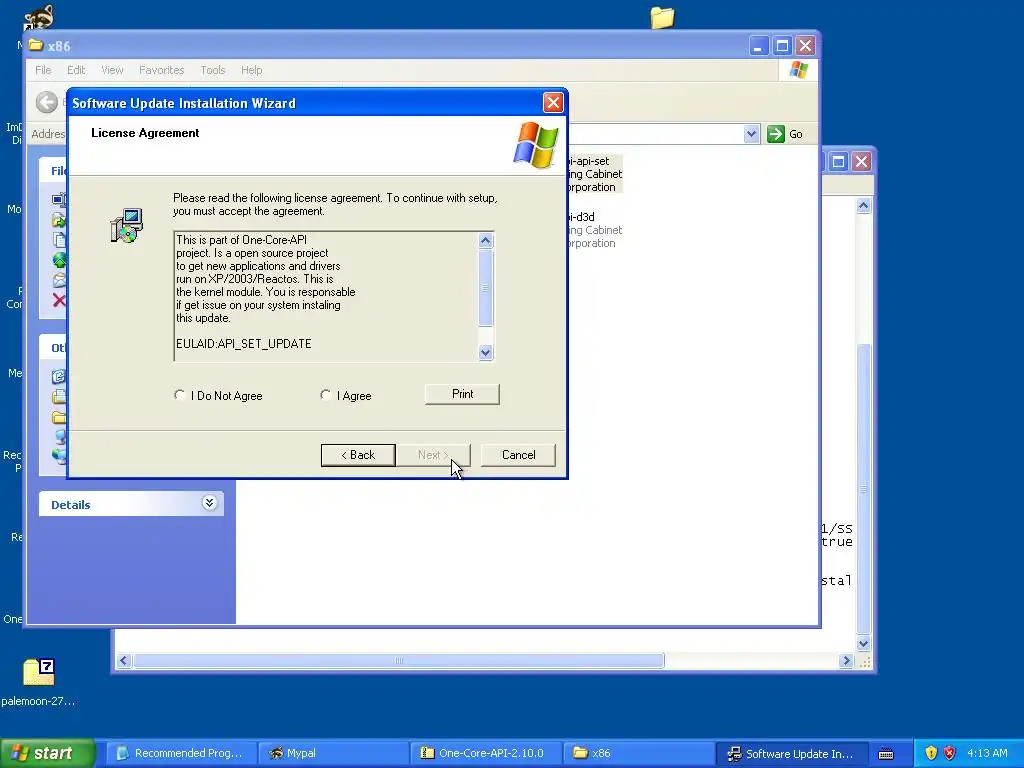
Task: Click the Print button in wizard
Action: [x=462, y=394]
